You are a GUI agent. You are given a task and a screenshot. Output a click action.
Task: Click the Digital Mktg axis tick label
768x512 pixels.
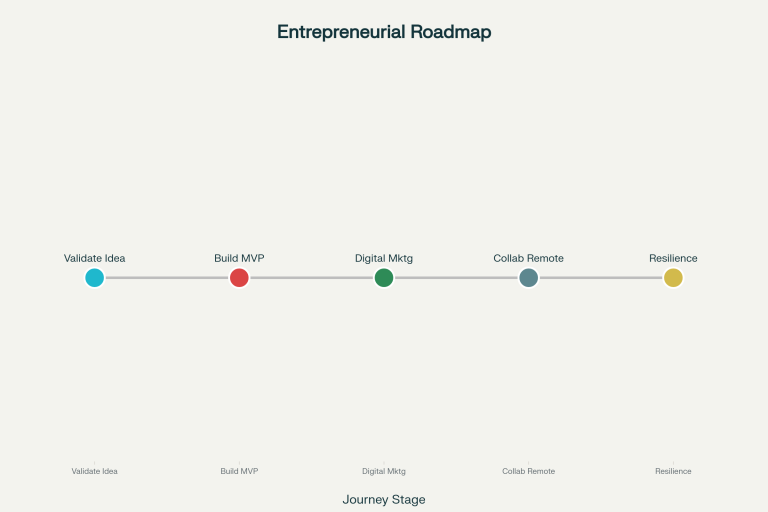coord(384,471)
